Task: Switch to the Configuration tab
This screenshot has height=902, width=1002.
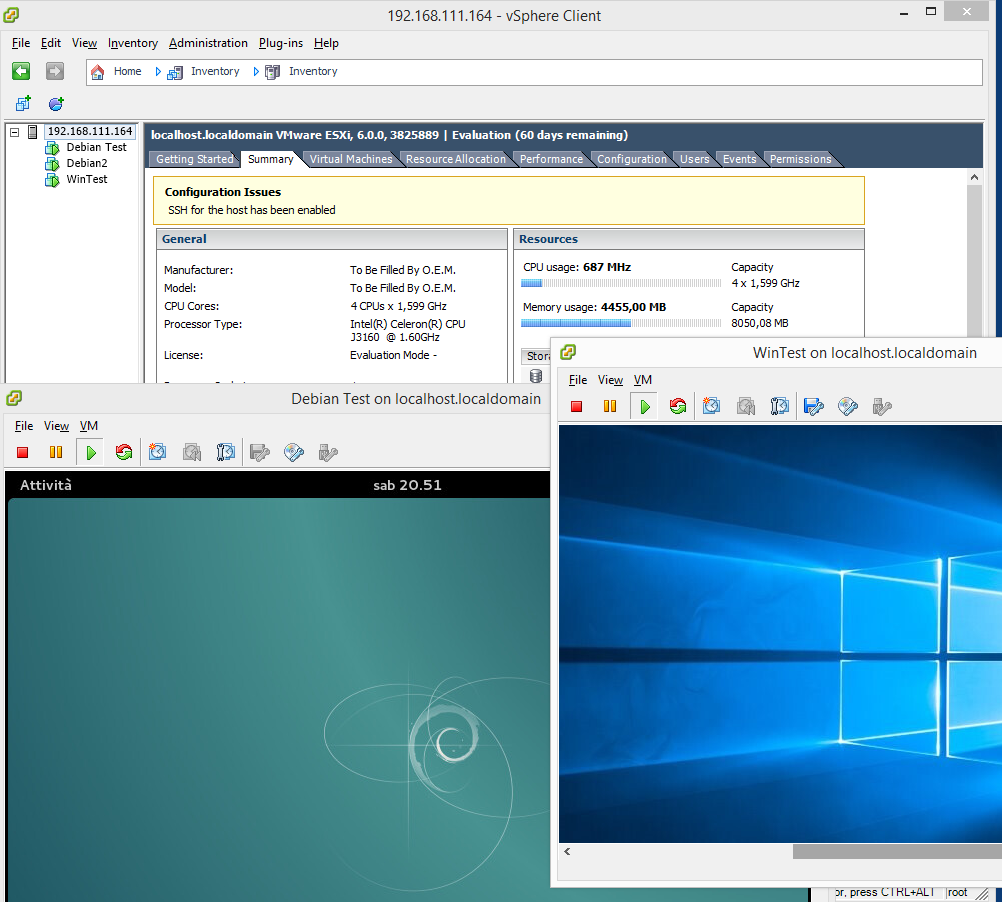Action: 632,159
